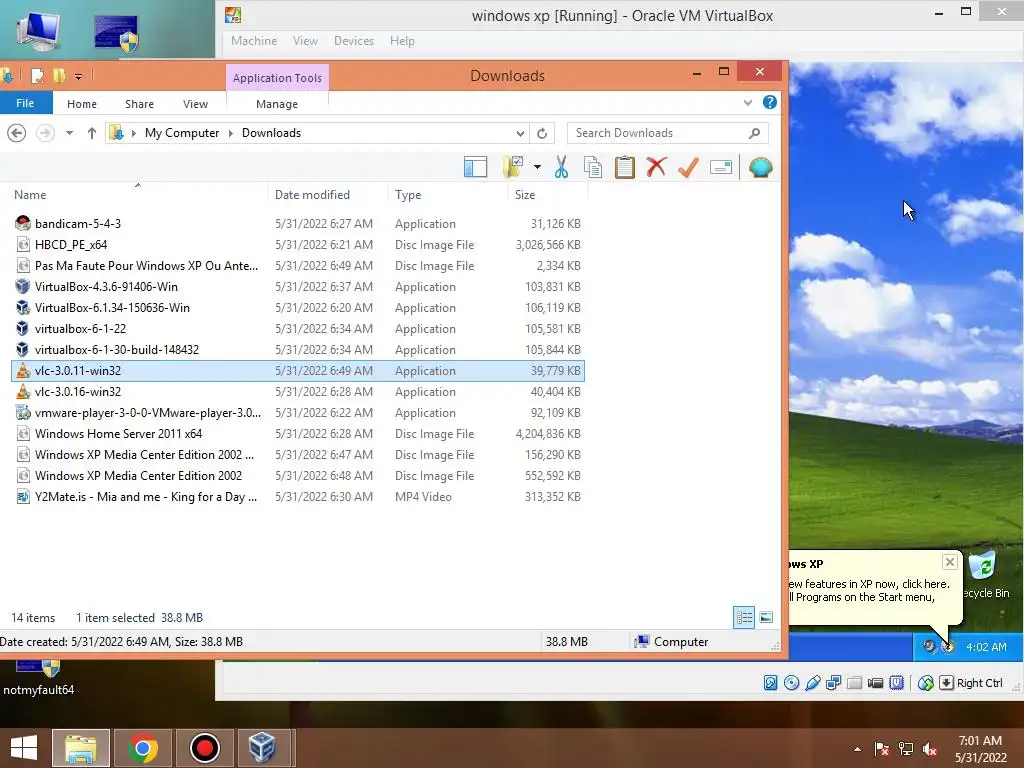Select the vmware-player-3-0-0 installer

(298, 413)
